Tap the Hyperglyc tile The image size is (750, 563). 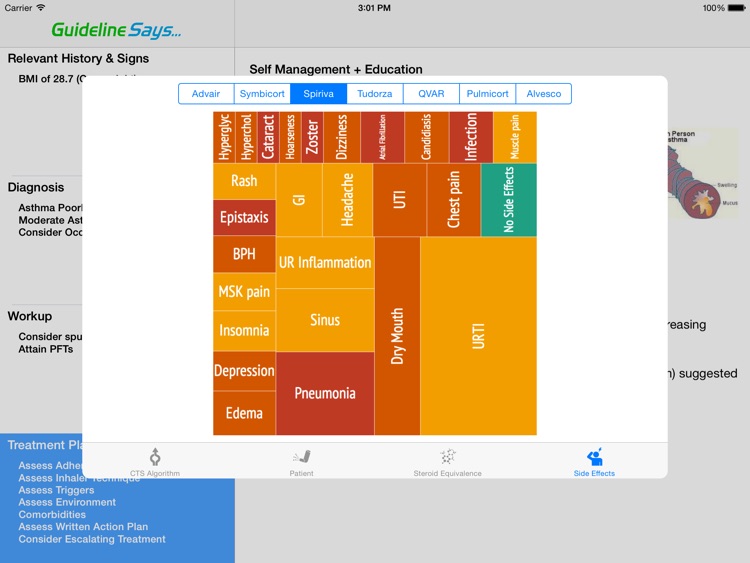(x=224, y=137)
